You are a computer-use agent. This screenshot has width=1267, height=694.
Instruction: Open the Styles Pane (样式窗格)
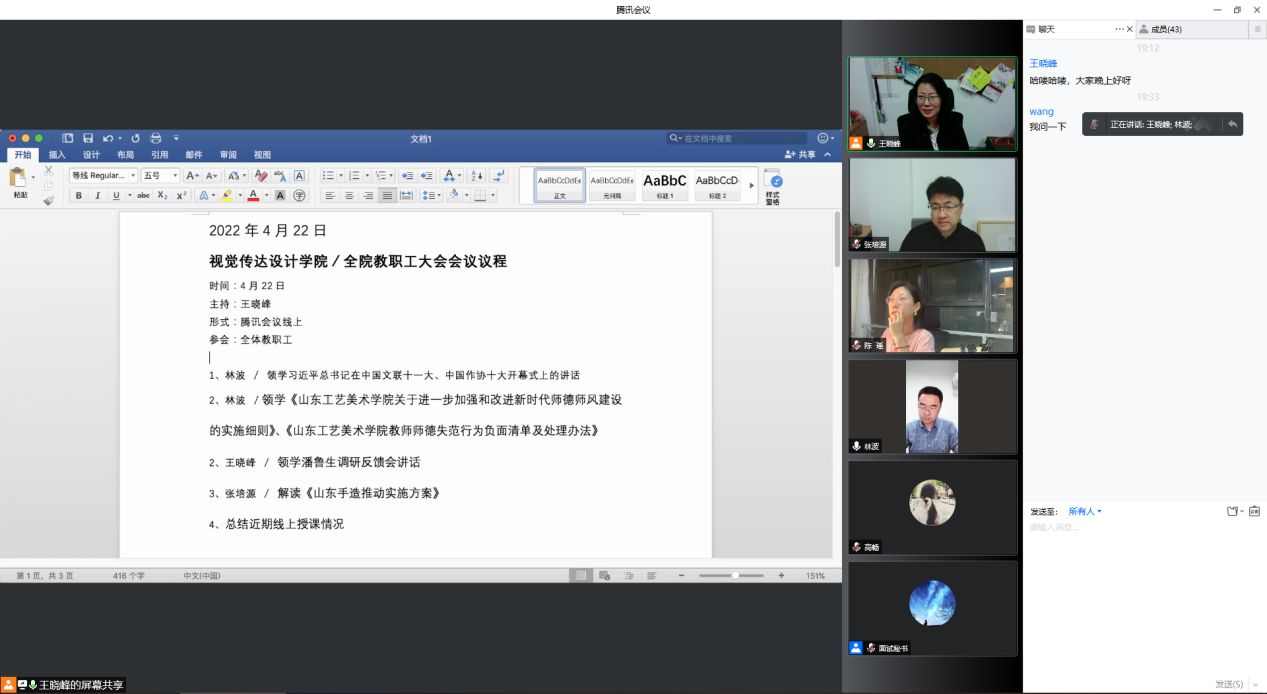coord(773,185)
